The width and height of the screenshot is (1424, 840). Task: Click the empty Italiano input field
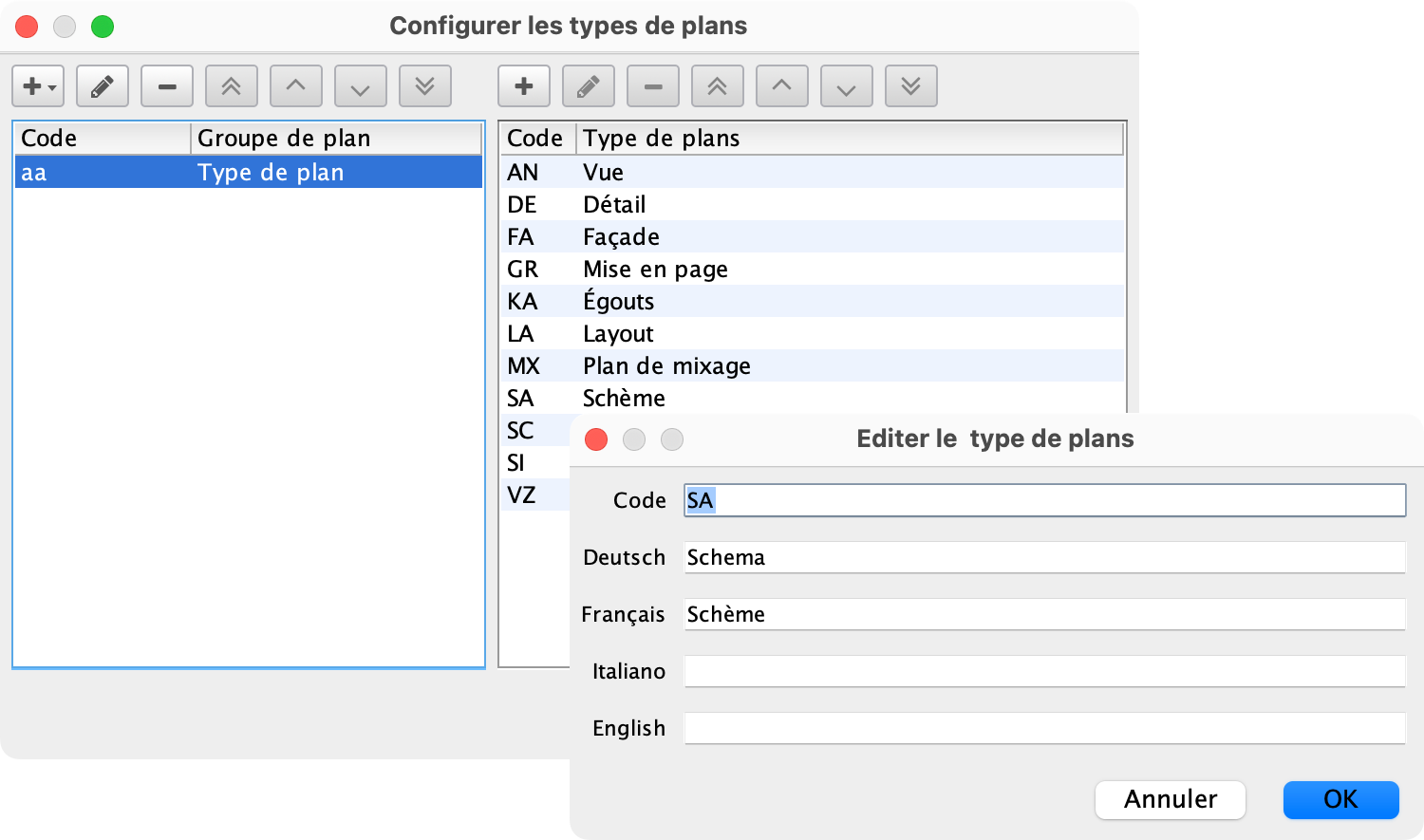1044,671
